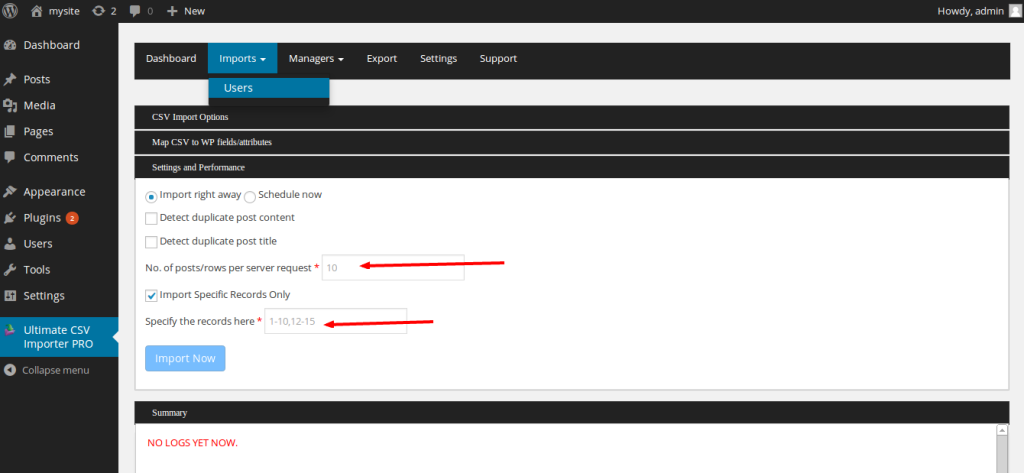Open the Export tab
The image size is (1024, 473).
tap(382, 58)
